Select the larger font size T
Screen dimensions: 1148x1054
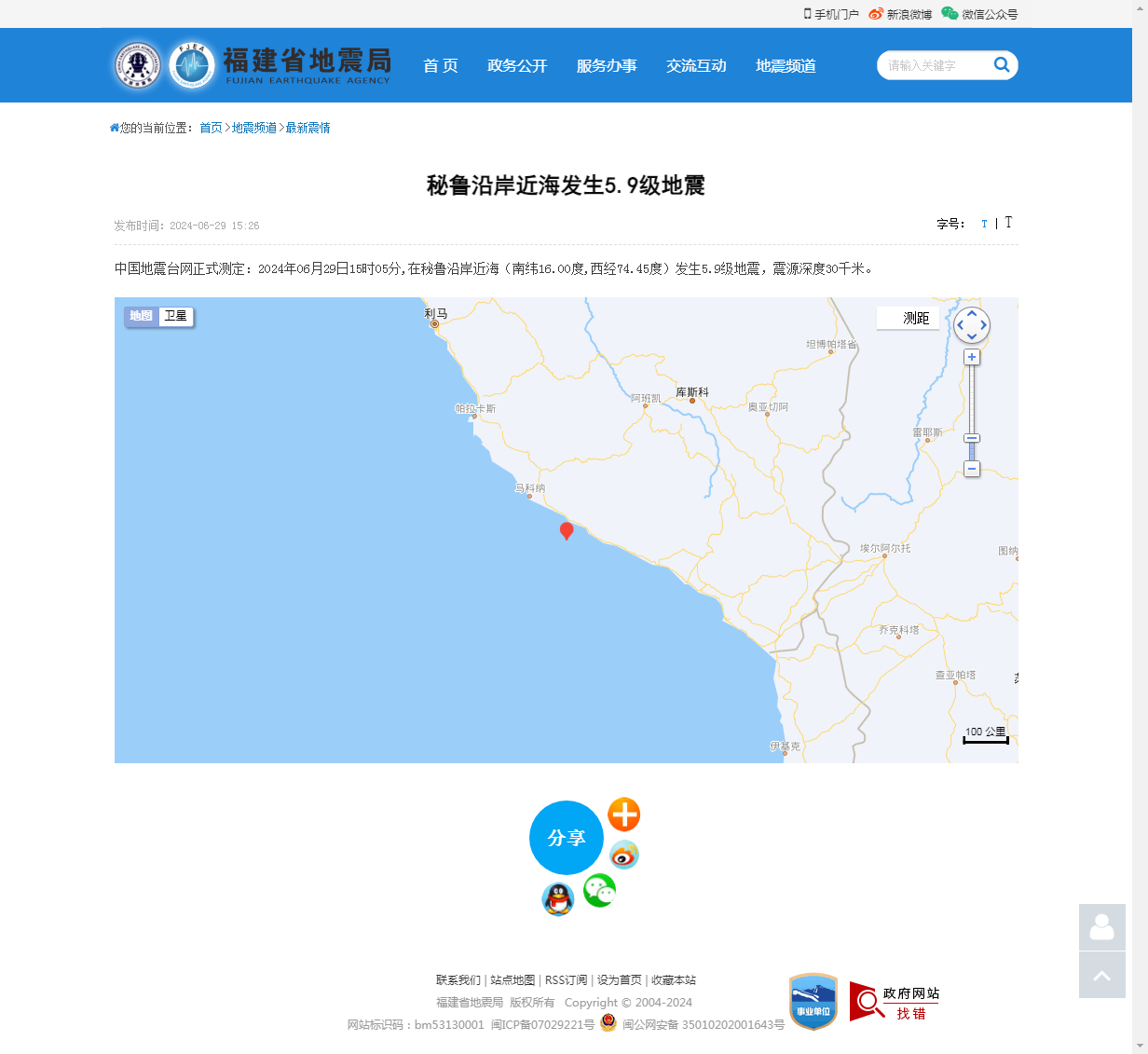pyautogui.click(x=1008, y=222)
